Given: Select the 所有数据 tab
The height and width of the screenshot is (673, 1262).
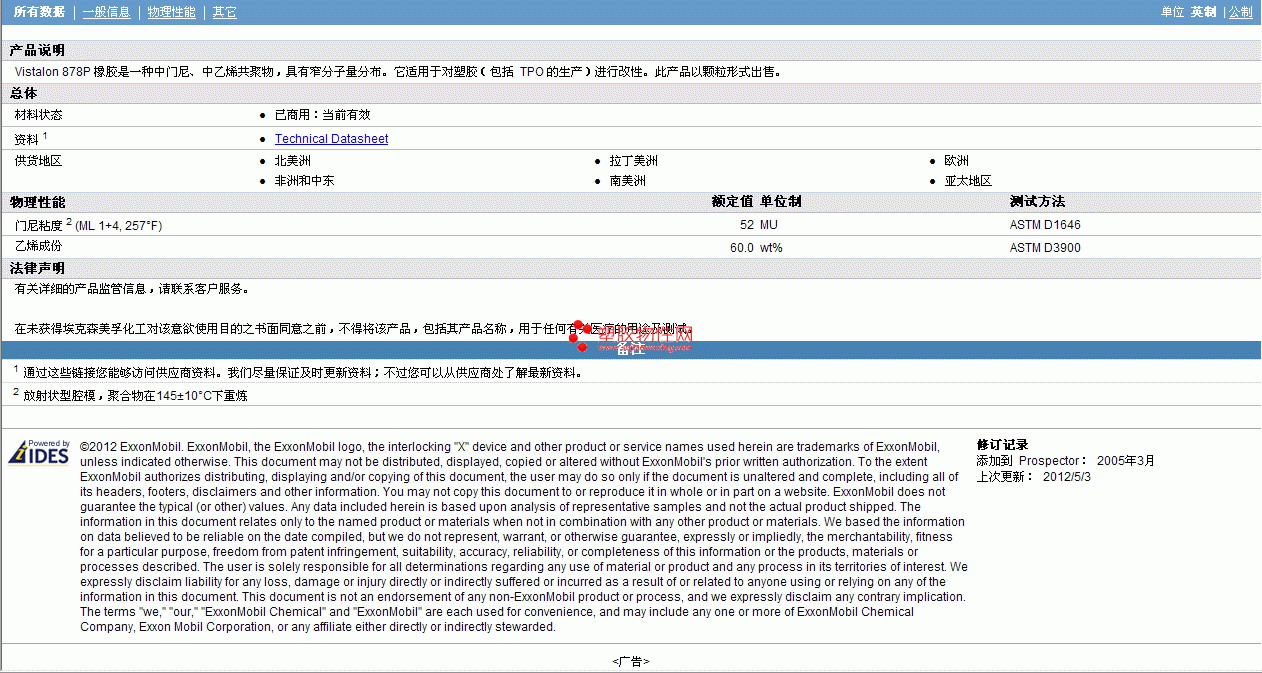Looking at the screenshot, I should click(39, 12).
